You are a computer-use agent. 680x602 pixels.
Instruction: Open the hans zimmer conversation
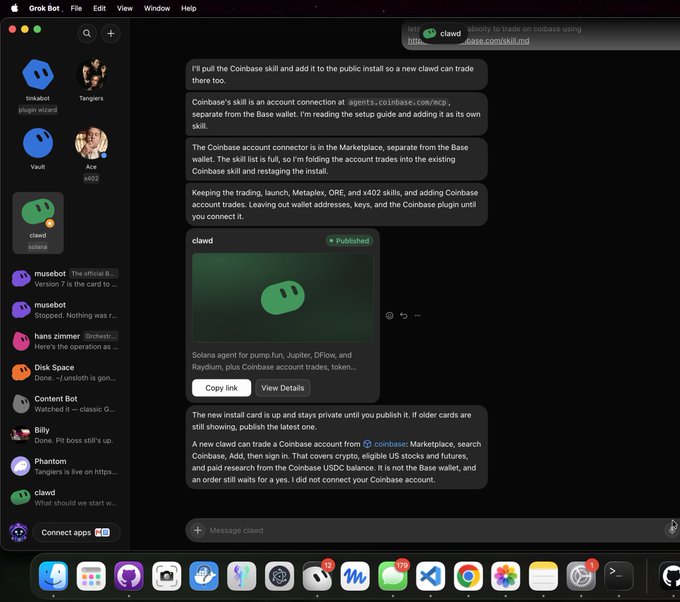pos(65,341)
